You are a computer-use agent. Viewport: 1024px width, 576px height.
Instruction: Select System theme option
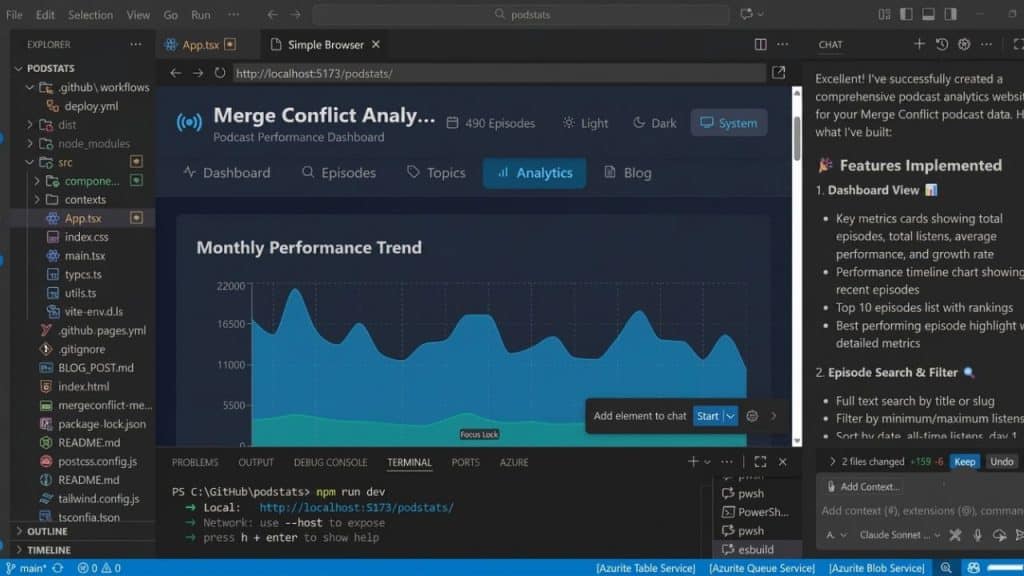pos(729,123)
